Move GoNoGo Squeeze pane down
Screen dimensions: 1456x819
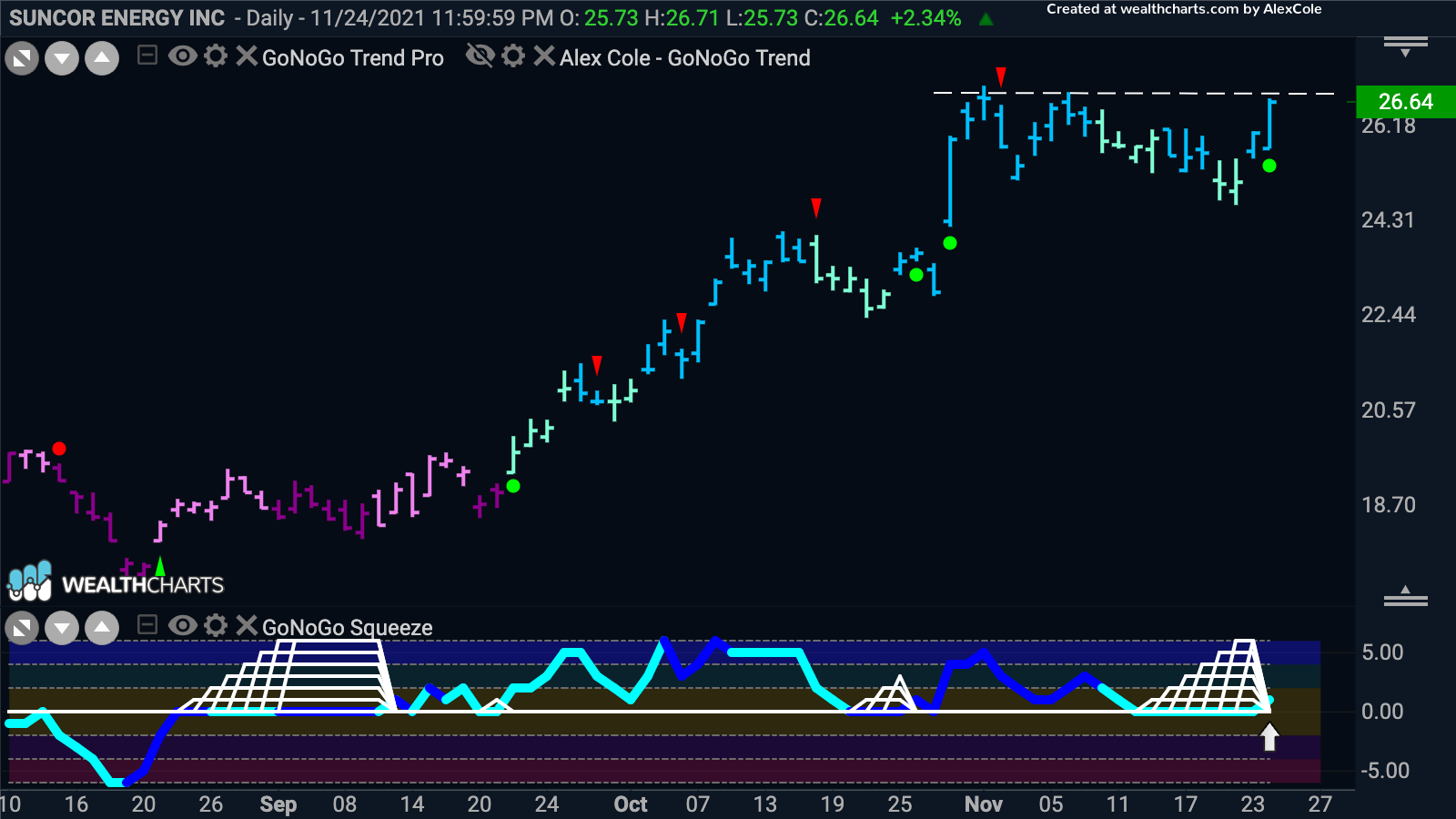tap(62, 628)
